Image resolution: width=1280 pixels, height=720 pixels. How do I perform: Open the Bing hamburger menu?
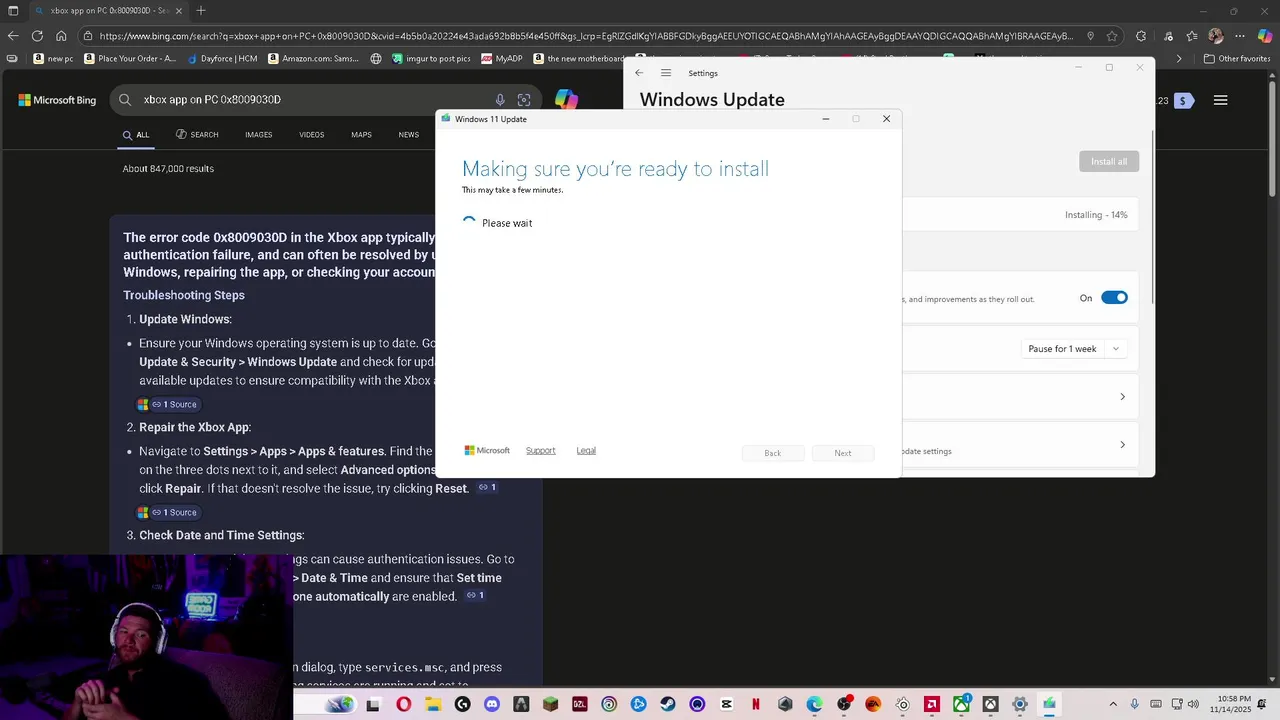coord(1220,100)
